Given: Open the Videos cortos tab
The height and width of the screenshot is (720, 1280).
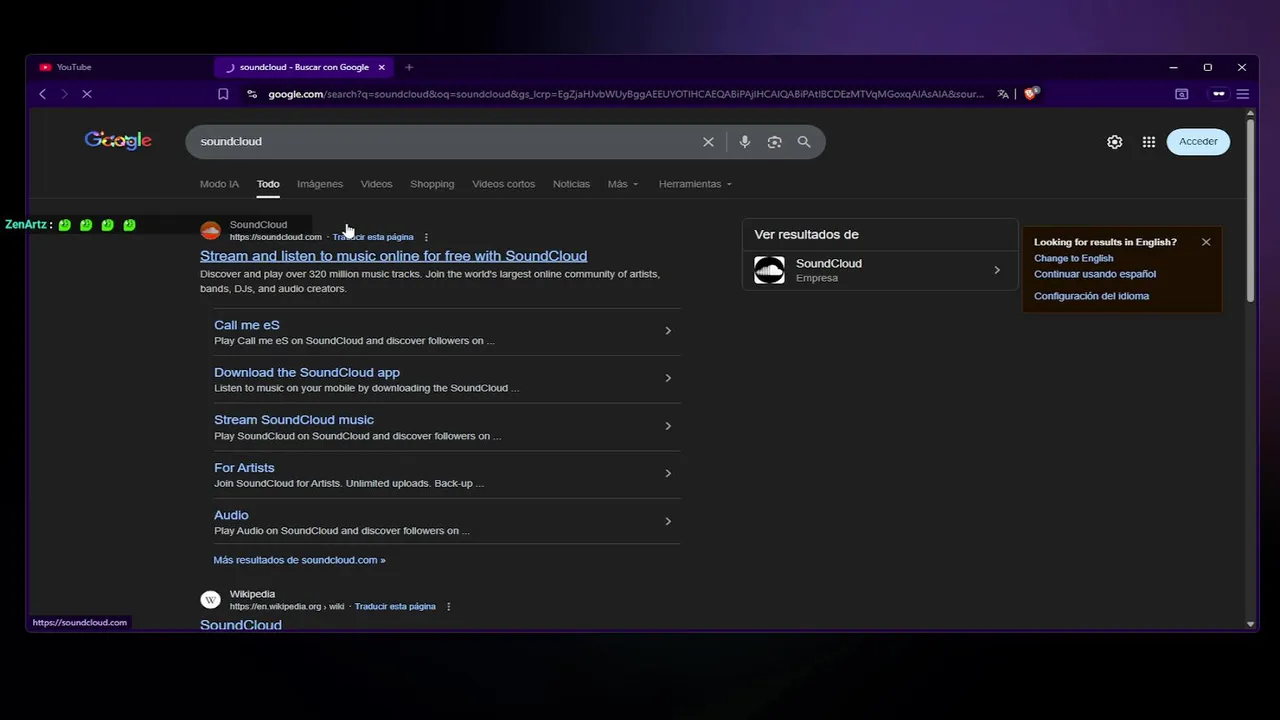Looking at the screenshot, I should point(503,184).
